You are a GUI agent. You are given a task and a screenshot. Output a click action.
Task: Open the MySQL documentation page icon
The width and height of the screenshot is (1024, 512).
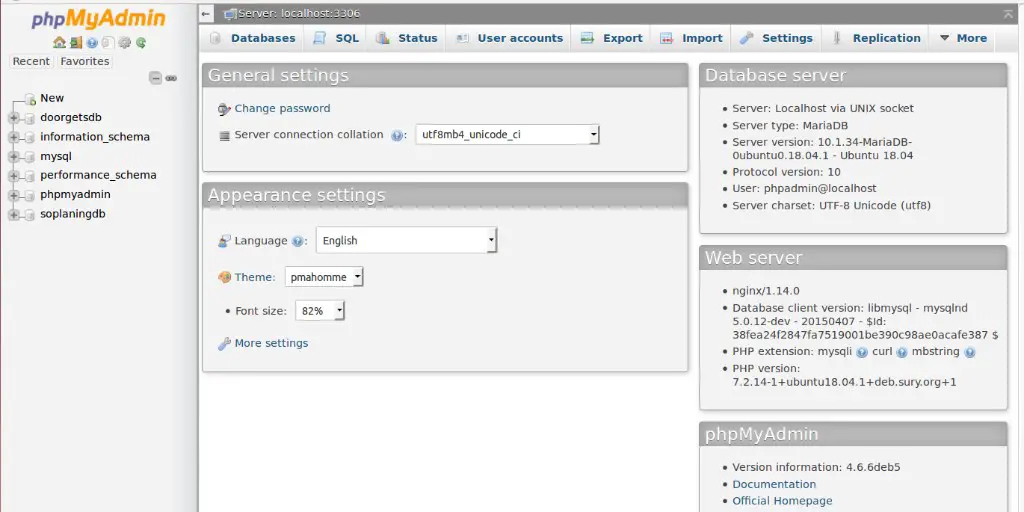coord(108,43)
